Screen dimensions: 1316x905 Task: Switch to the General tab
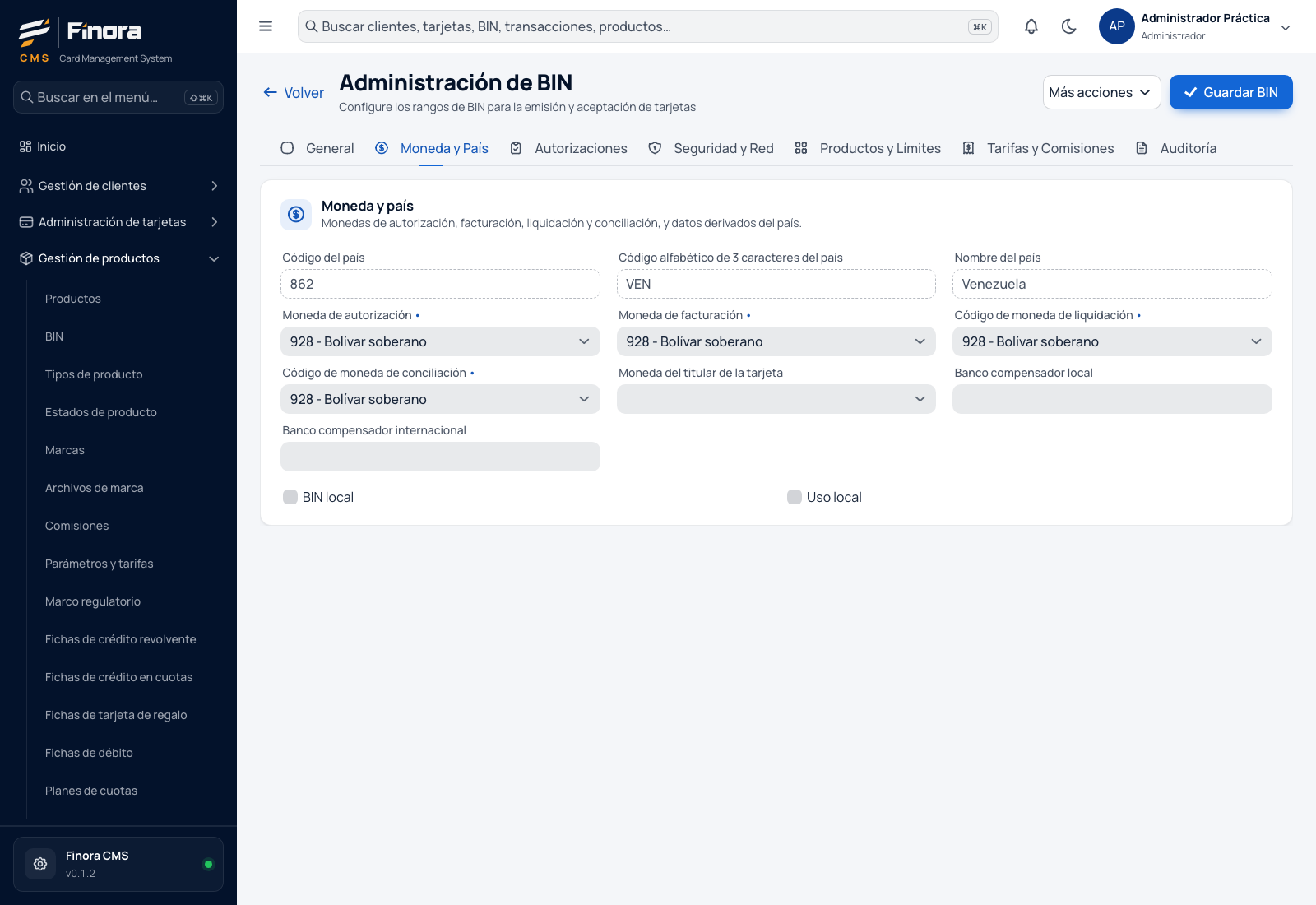(x=317, y=148)
